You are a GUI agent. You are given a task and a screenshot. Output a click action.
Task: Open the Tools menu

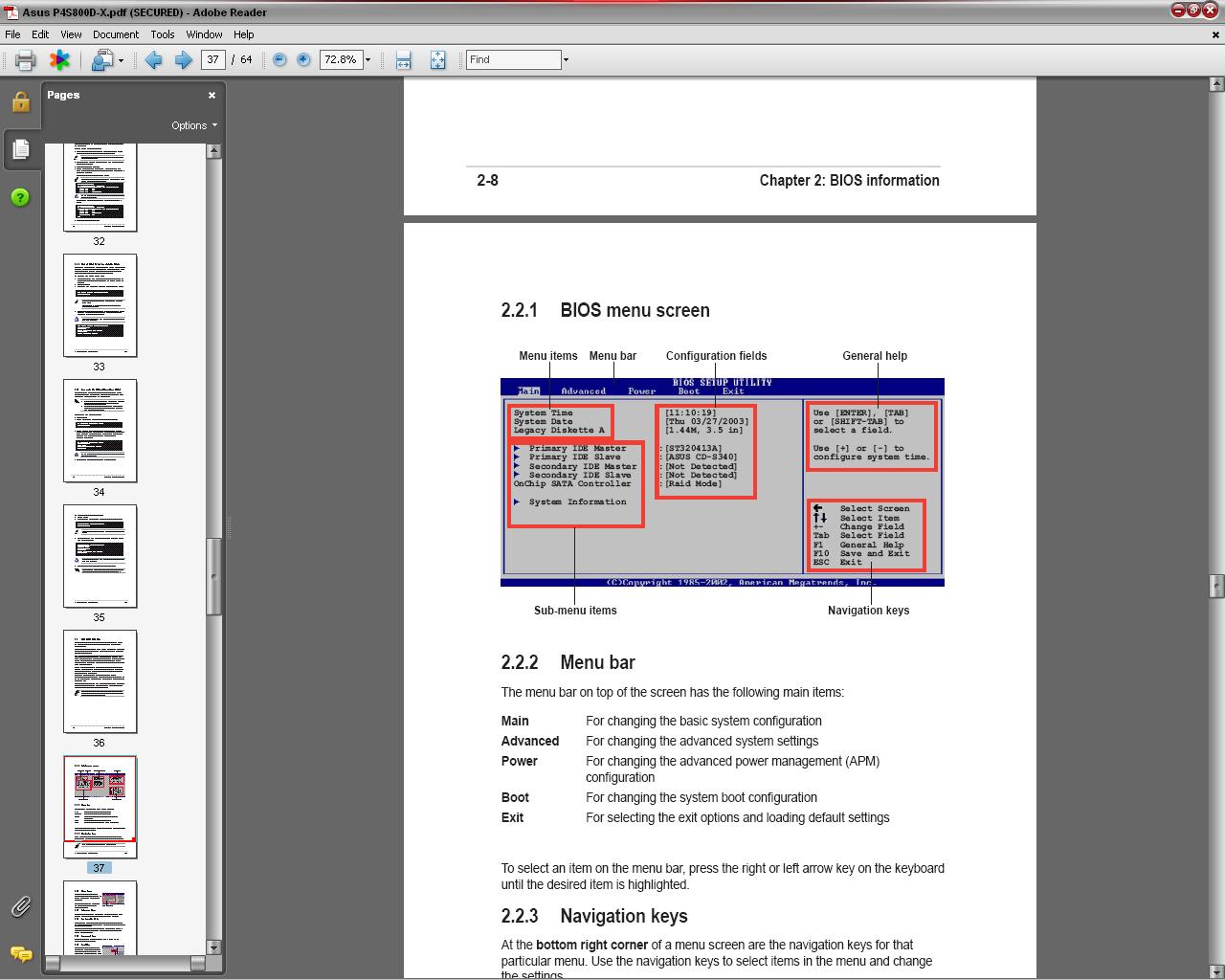(163, 33)
